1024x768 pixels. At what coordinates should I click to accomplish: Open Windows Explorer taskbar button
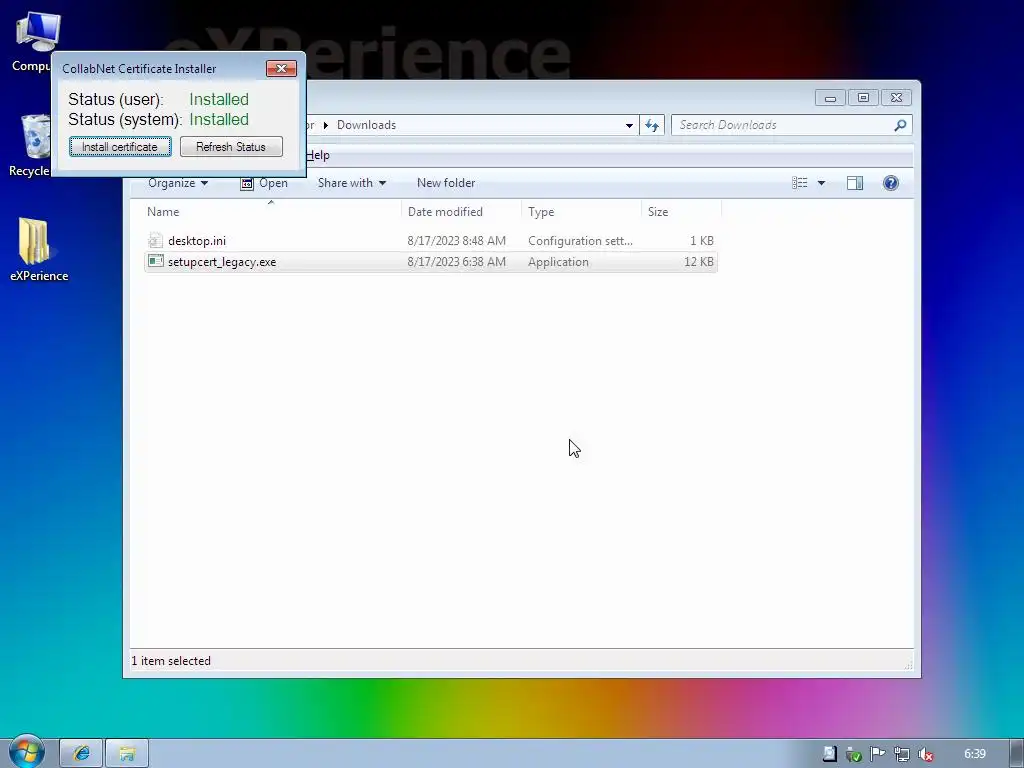[127, 754]
